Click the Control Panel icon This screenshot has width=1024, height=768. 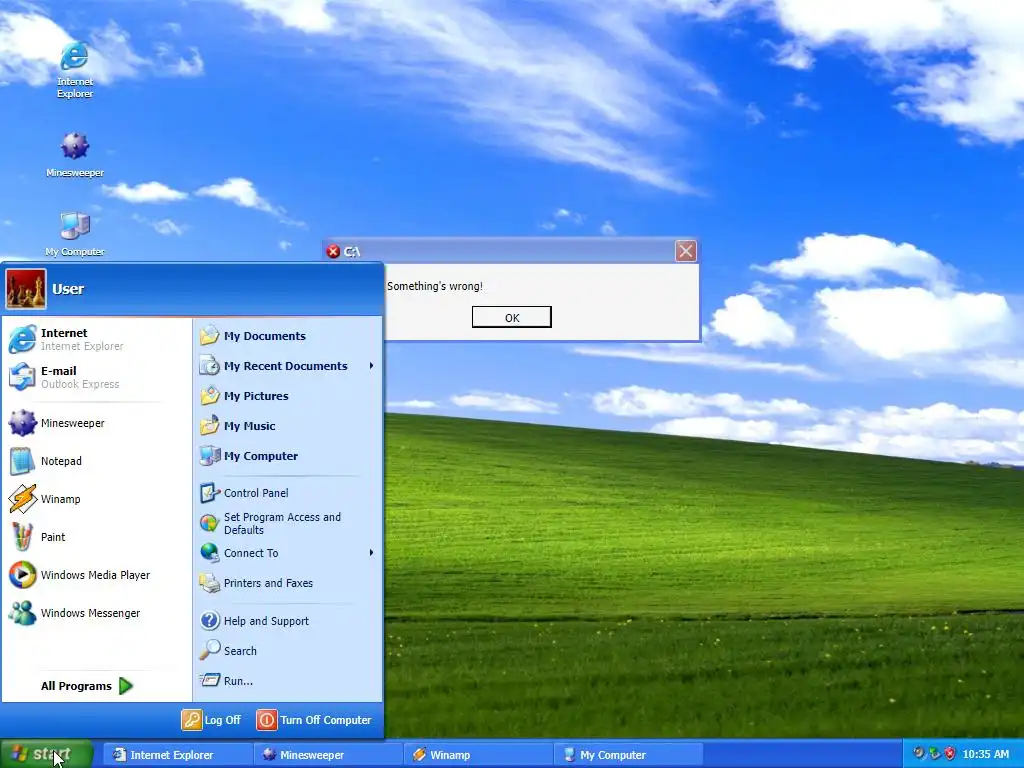(209, 492)
